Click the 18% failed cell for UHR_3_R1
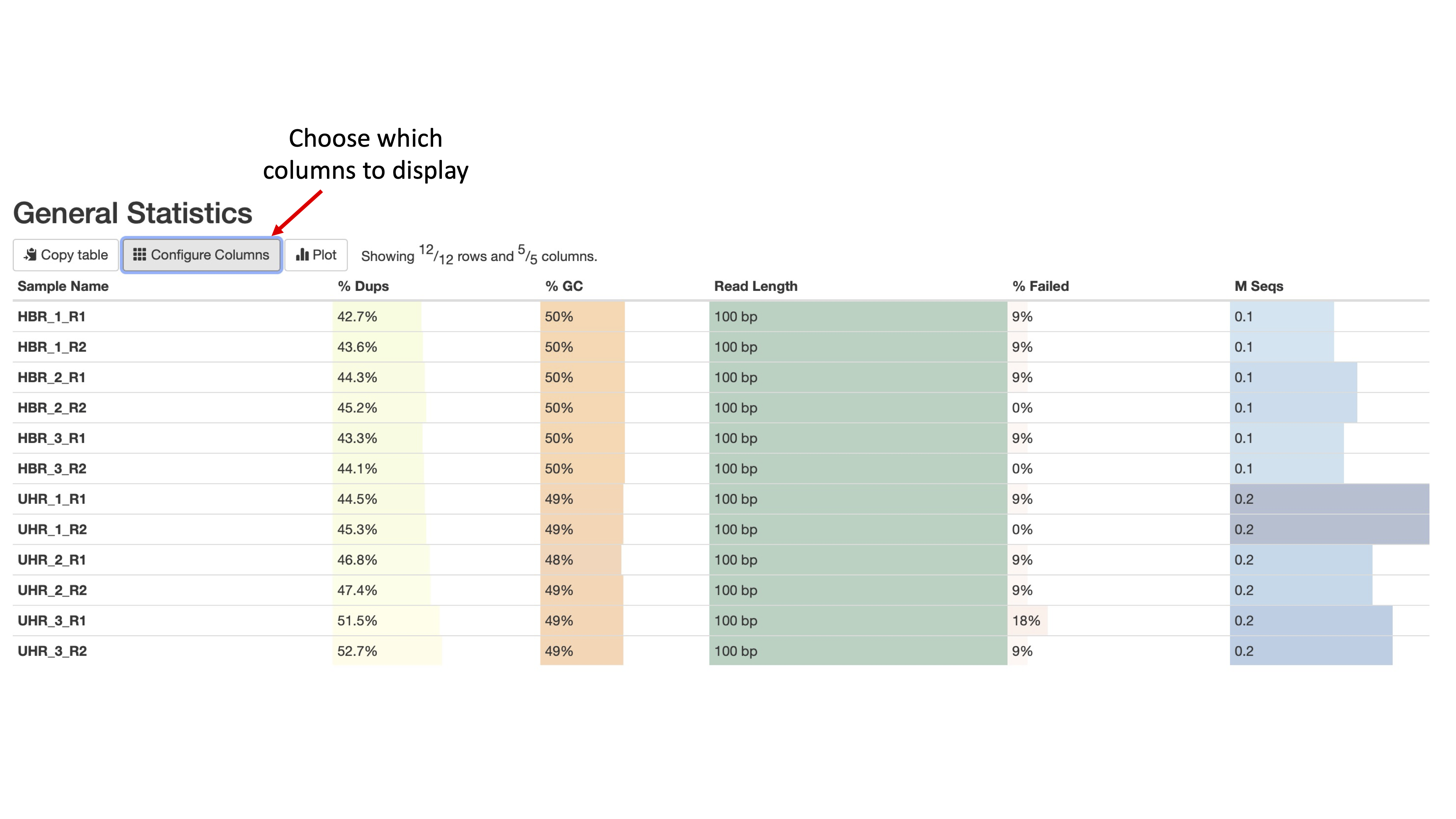 pyautogui.click(x=1026, y=621)
